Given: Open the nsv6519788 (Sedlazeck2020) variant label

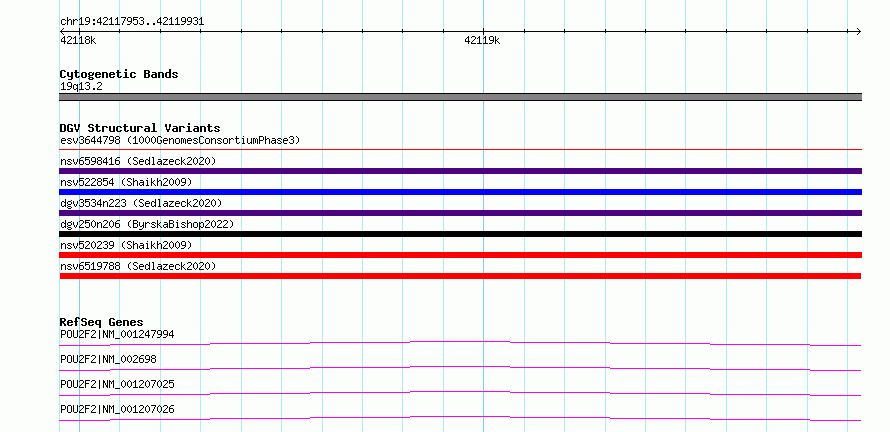Looking at the screenshot, I should (138, 266).
